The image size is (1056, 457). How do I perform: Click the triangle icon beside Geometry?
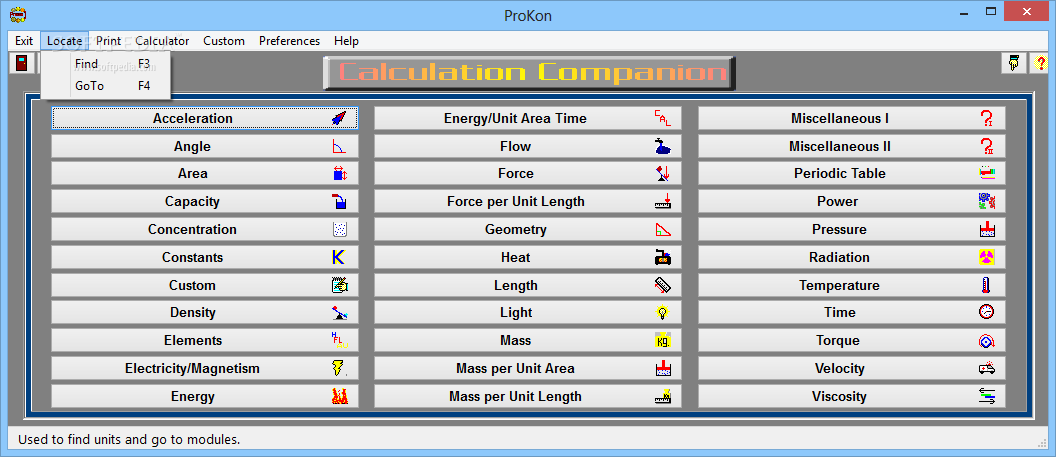(663, 230)
